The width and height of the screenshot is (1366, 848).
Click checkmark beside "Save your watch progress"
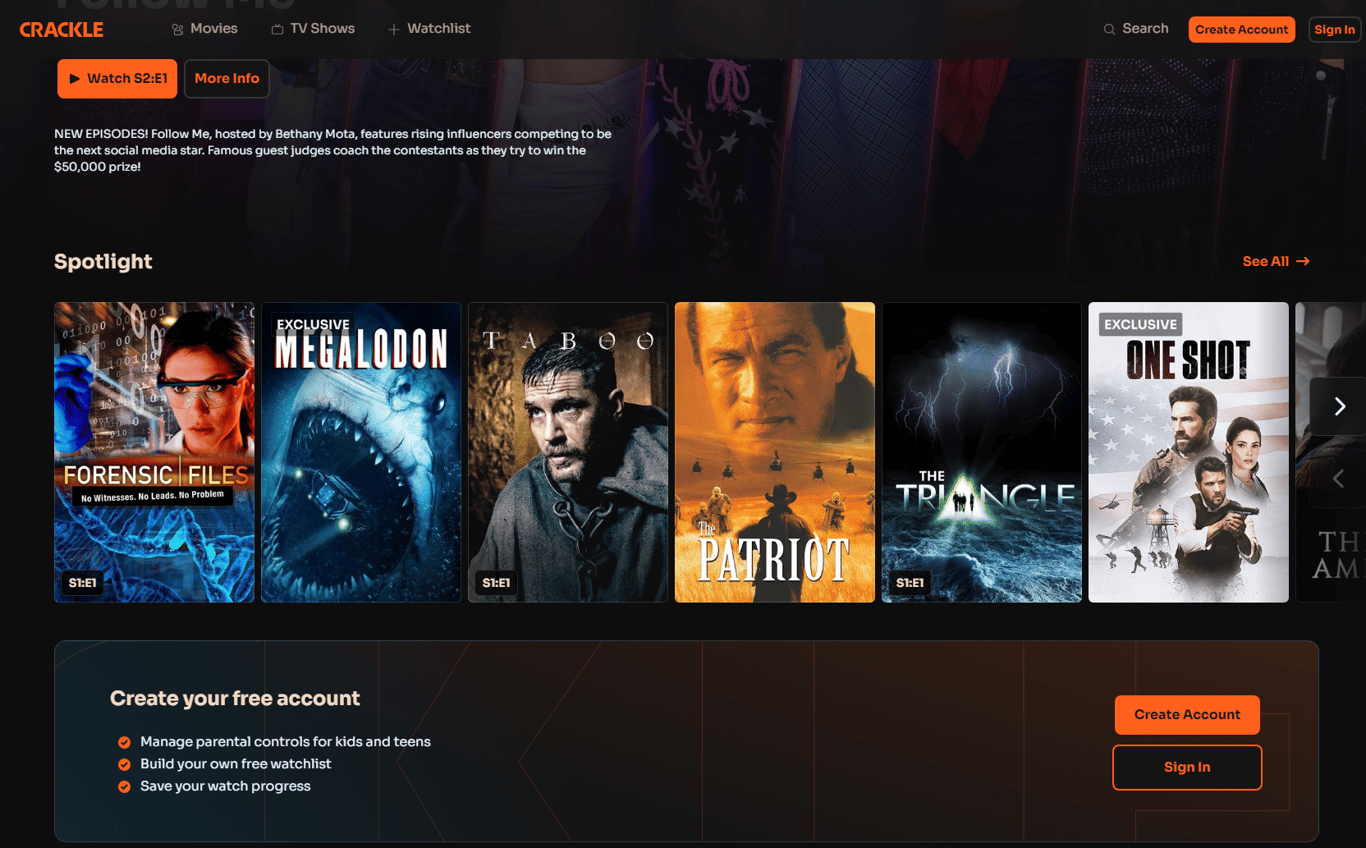point(124,786)
